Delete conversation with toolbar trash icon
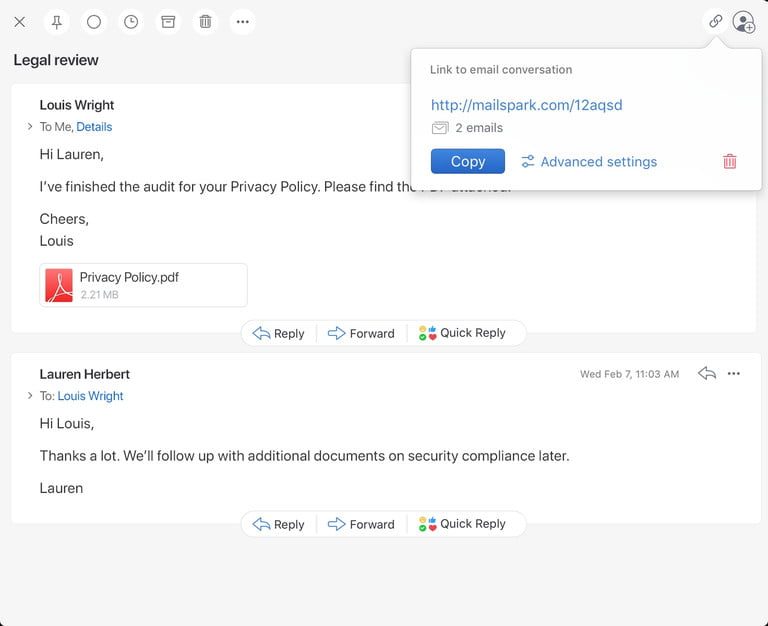 coord(205,21)
